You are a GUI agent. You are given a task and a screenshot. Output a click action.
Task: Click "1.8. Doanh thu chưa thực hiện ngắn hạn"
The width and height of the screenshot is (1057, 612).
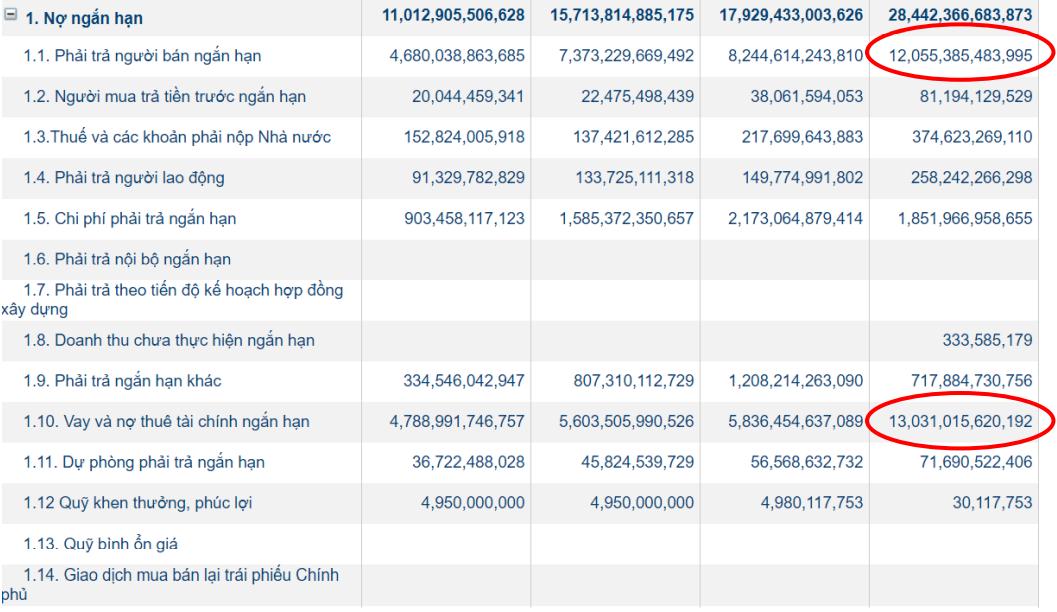point(169,341)
